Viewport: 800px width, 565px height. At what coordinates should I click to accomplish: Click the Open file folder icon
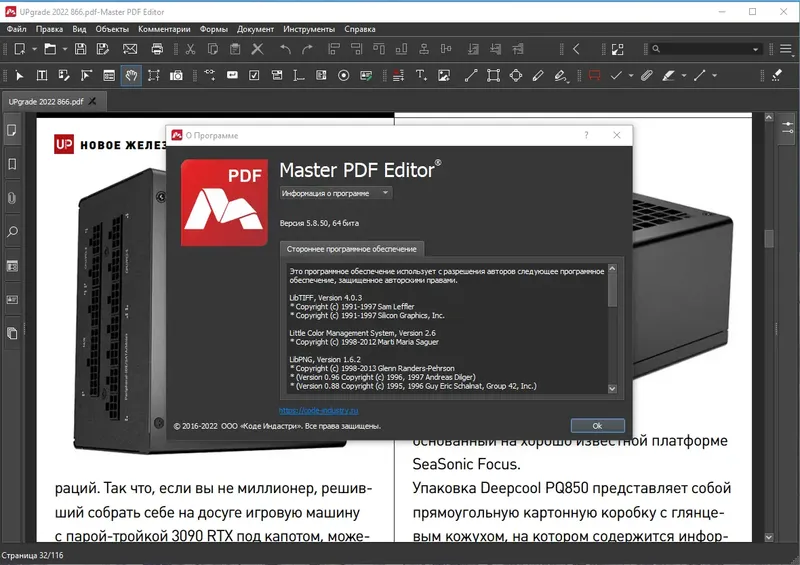[x=50, y=49]
